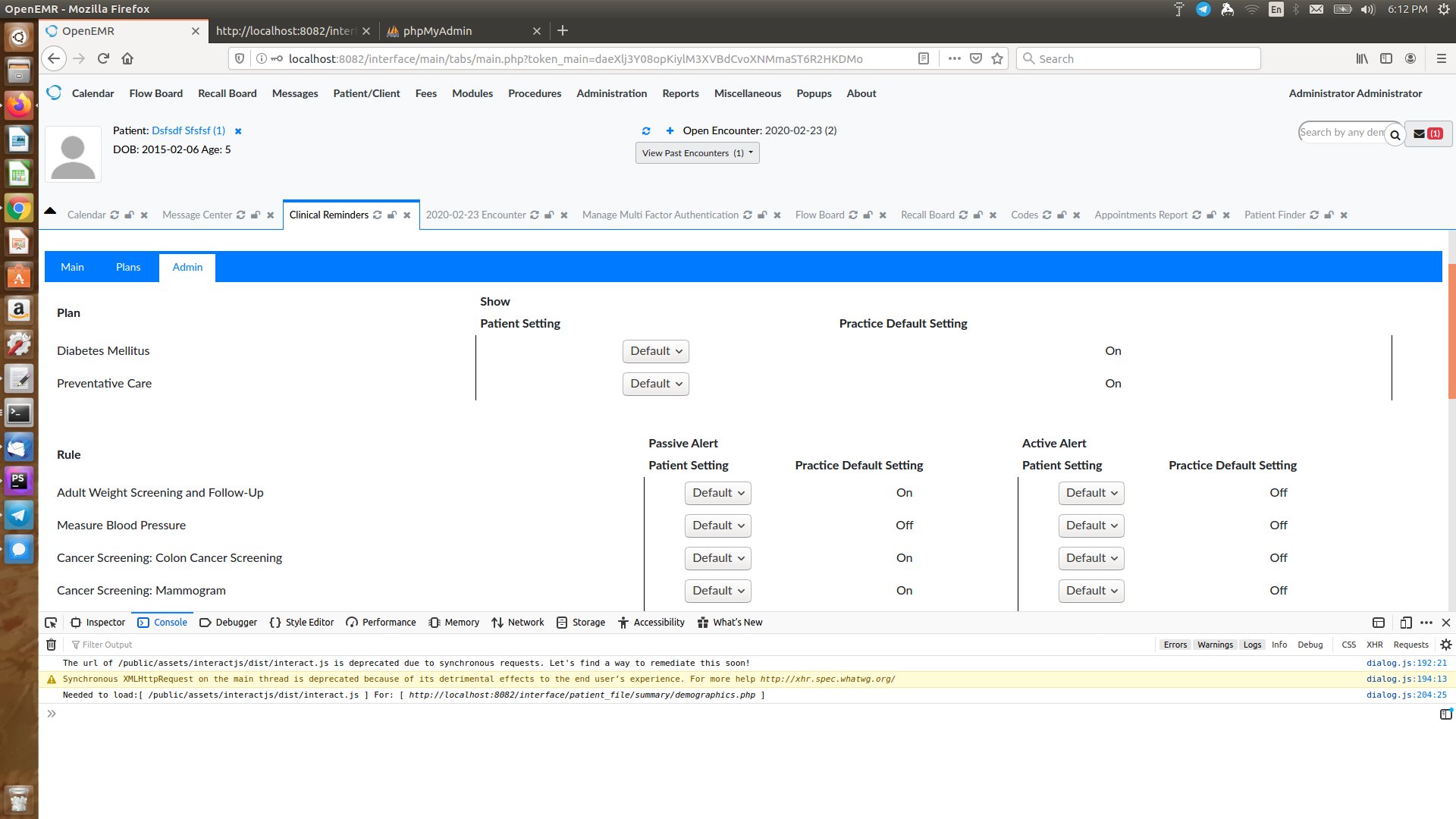The height and width of the screenshot is (819, 1456).
Task: Open the Passive Alert dropdown for Measure Blood Pressure
Action: [x=717, y=526]
